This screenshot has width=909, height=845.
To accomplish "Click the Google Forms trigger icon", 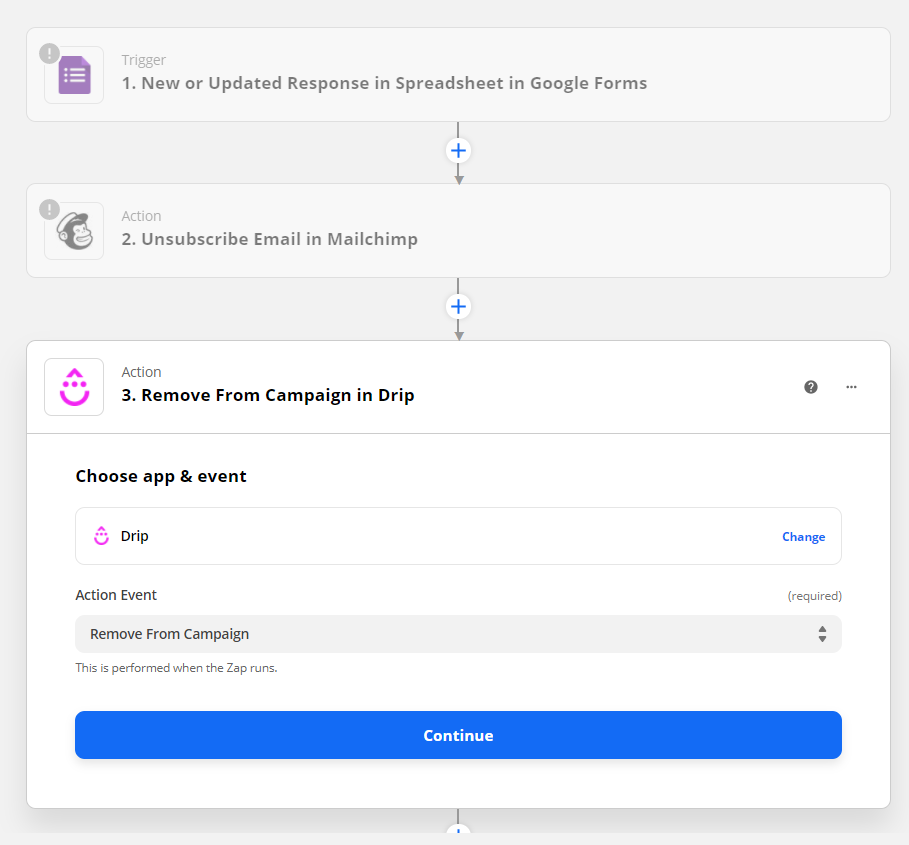I will pyautogui.click(x=74, y=75).
